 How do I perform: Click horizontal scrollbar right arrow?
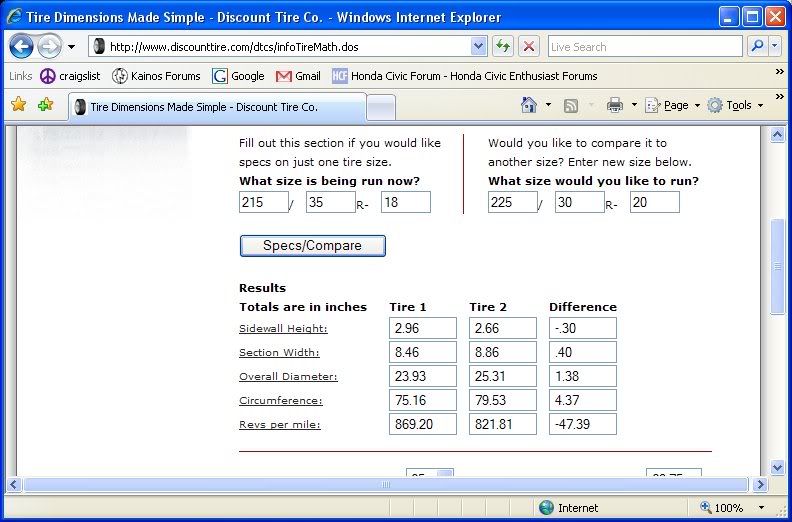[760, 485]
